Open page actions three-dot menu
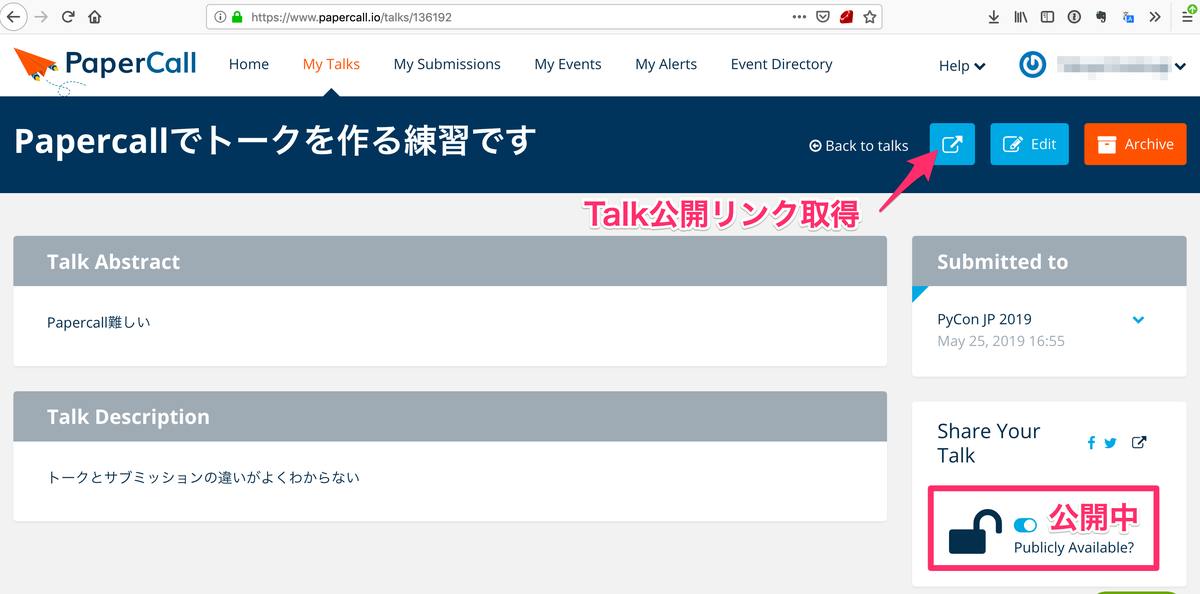The image size is (1200, 594). point(799,17)
